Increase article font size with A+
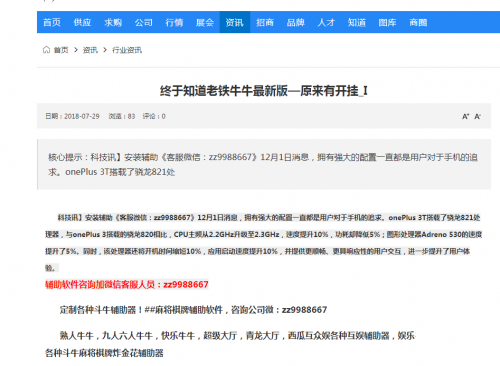Screen dimensions: 500x366 click(465, 116)
